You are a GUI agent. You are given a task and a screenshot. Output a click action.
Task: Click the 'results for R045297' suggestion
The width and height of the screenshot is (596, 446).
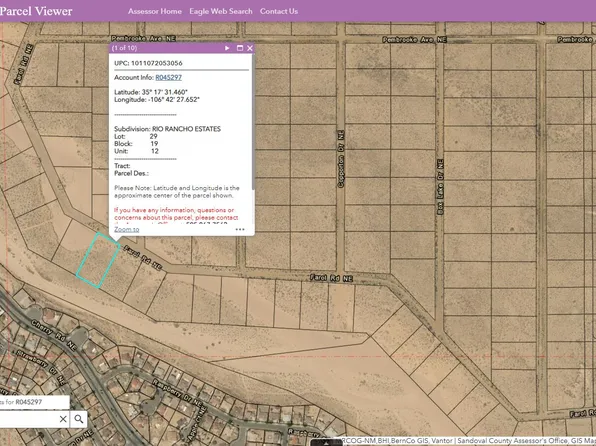35,402
